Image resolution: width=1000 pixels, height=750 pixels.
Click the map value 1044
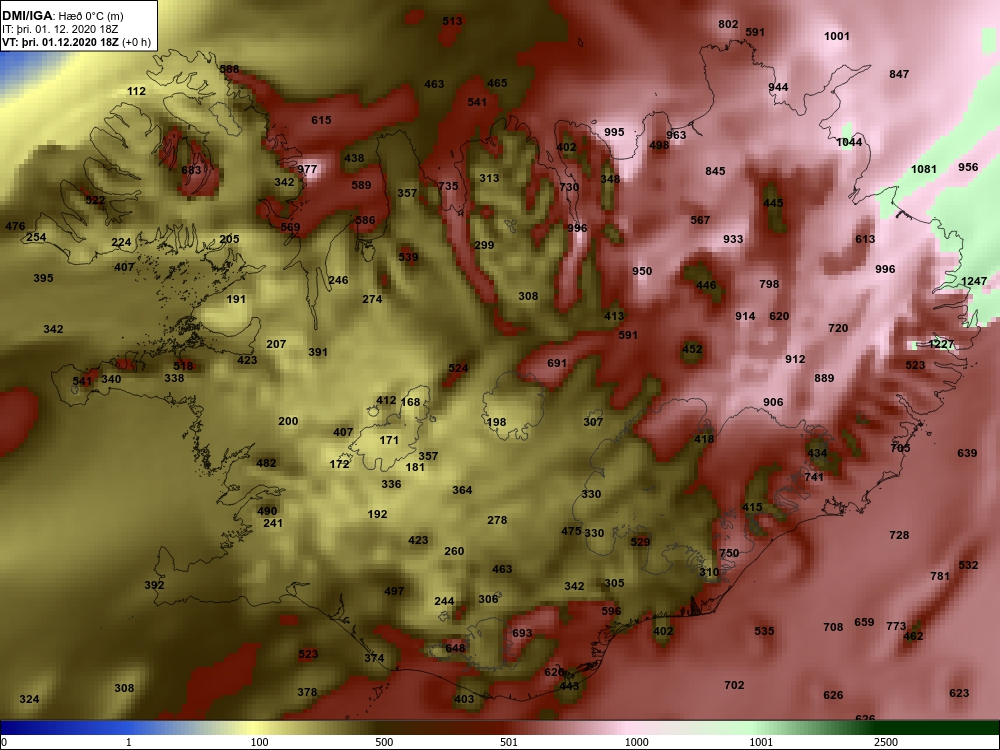849,142
